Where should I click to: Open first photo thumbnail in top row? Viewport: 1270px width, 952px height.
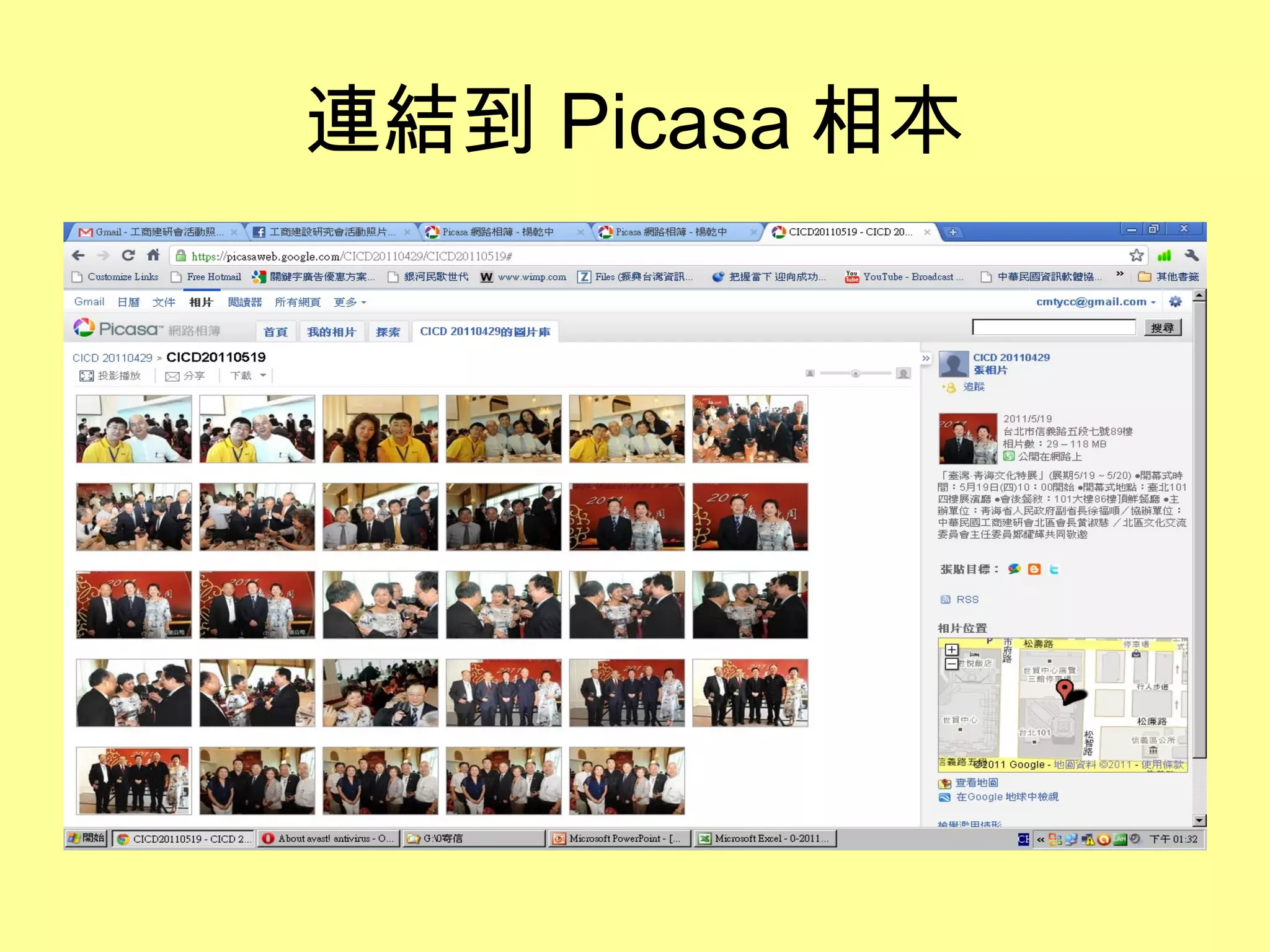pos(134,429)
